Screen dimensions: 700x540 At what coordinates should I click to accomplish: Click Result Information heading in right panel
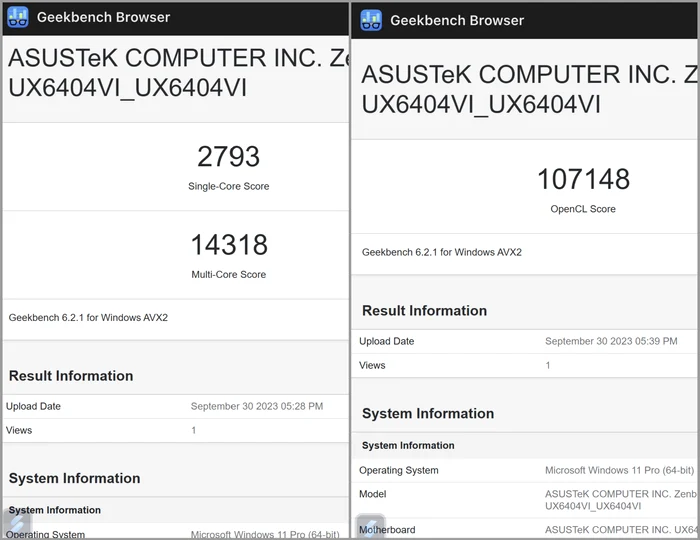[424, 311]
